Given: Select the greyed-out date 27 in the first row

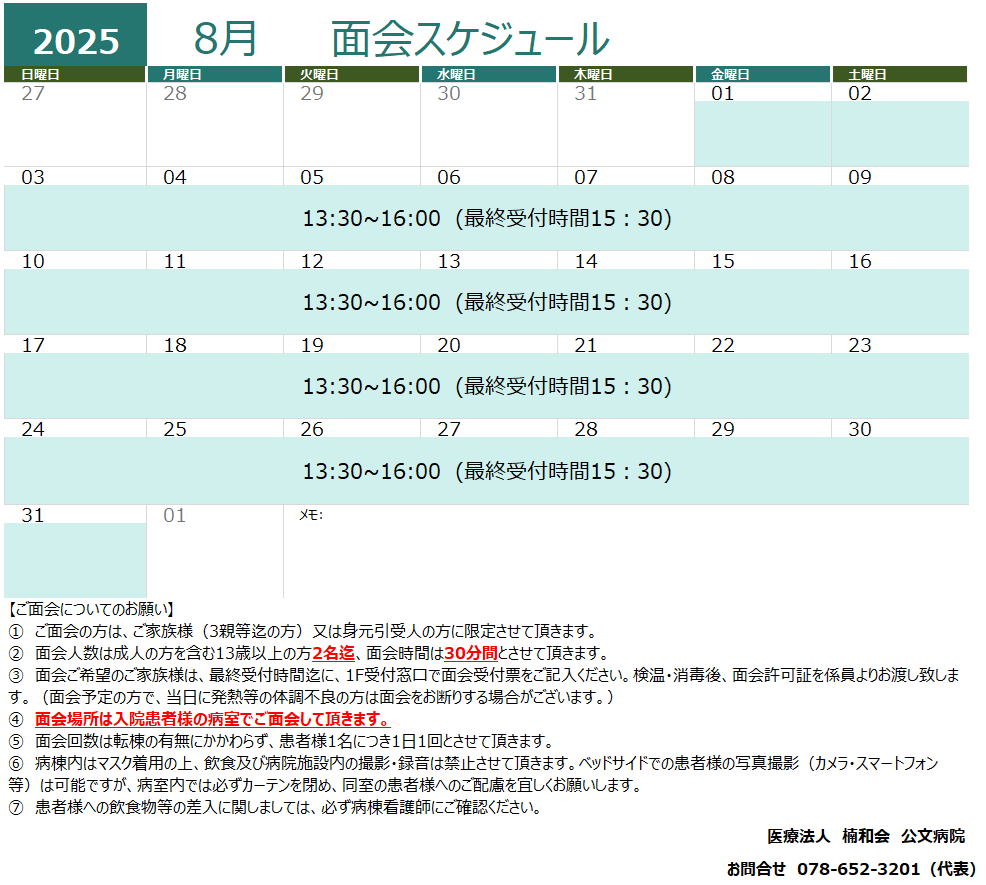Looking at the screenshot, I should coord(33,94).
